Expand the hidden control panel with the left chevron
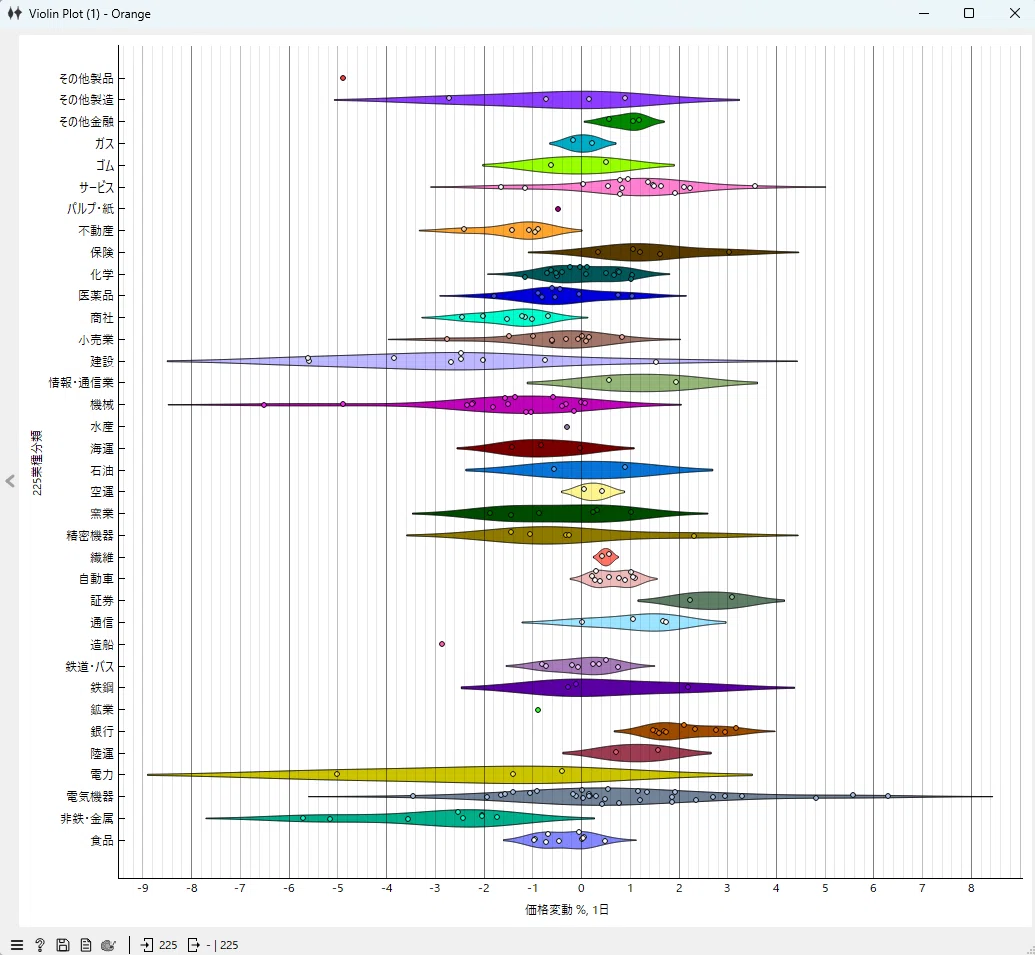 (x=10, y=481)
